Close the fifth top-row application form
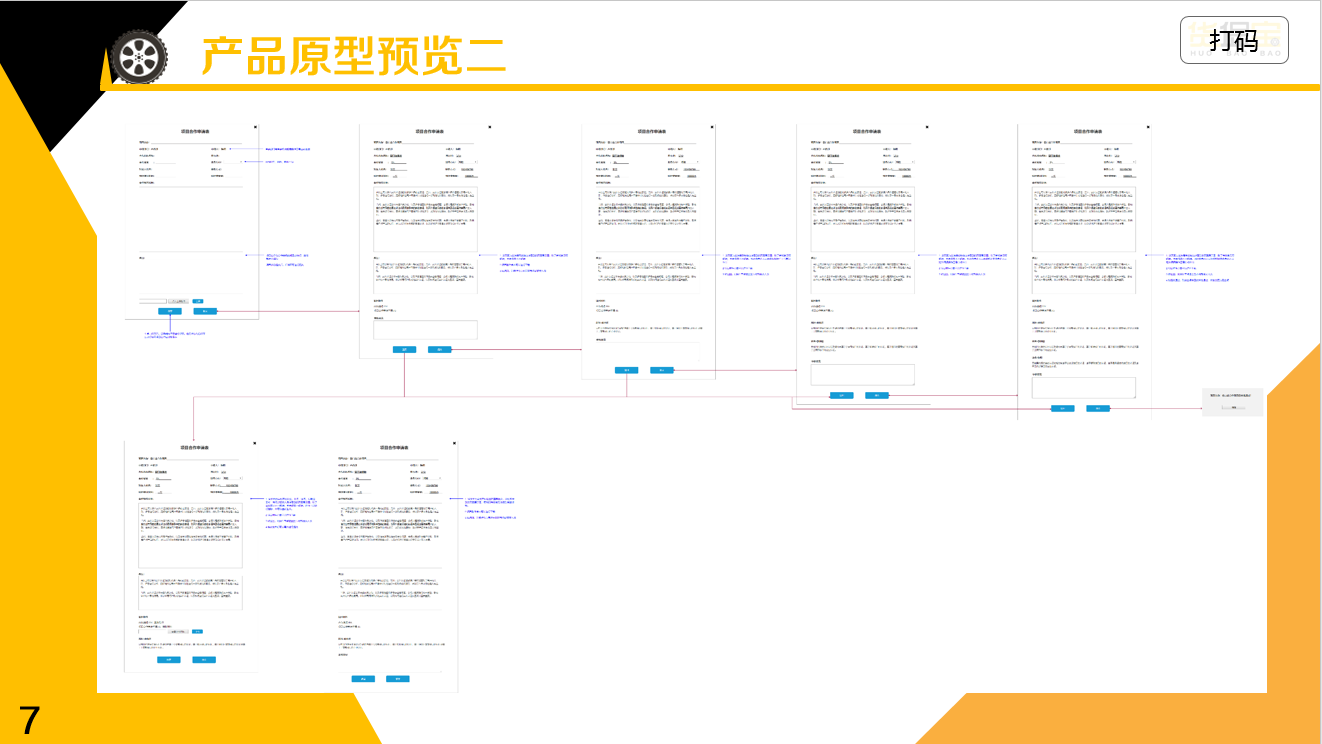This screenshot has width=1322, height=744. pyautogui.click(x=1148, y=127)
